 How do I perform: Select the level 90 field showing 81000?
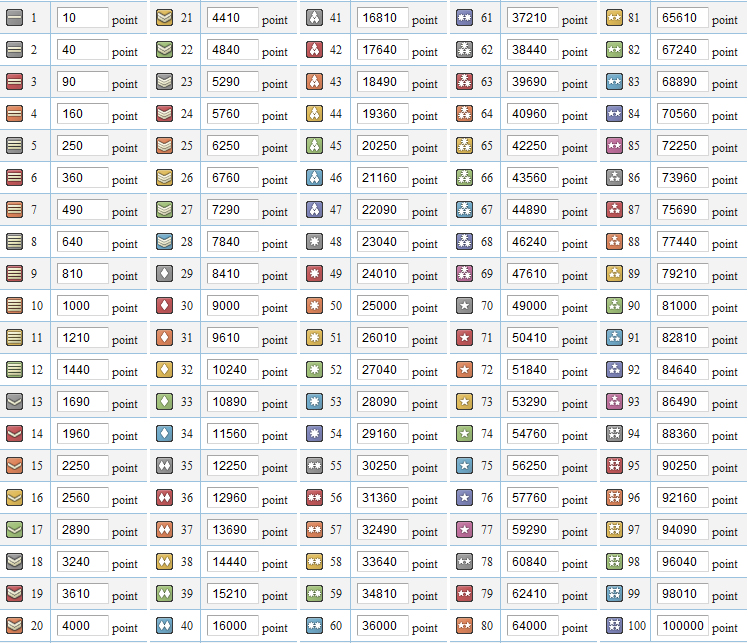tap(682, 306)
